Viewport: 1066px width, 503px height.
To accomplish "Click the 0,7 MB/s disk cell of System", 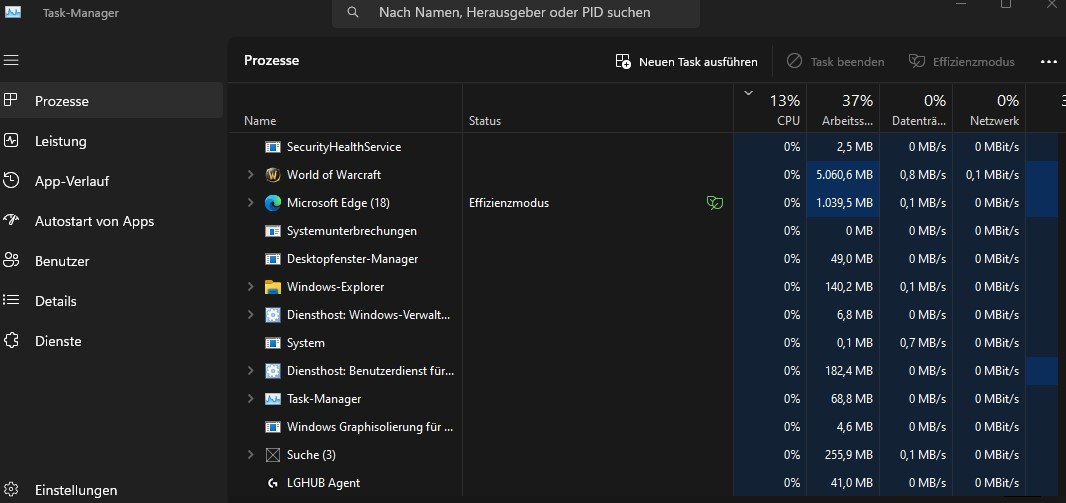I will coord(916,343).
